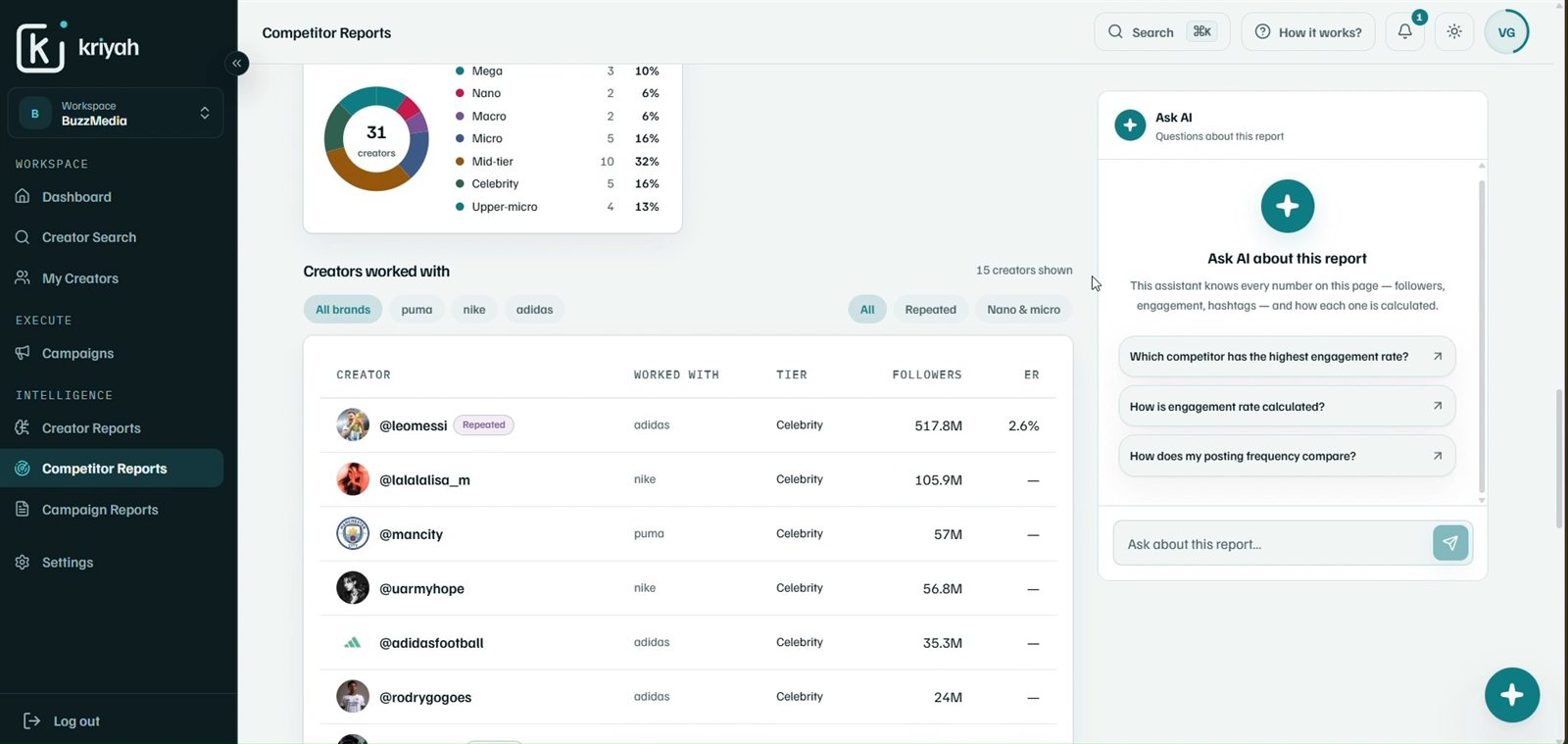Image resolution: width=1568 pixels, height=744 pixels.
Task: Click the How it works? button
Action: tap(1308, 32)
